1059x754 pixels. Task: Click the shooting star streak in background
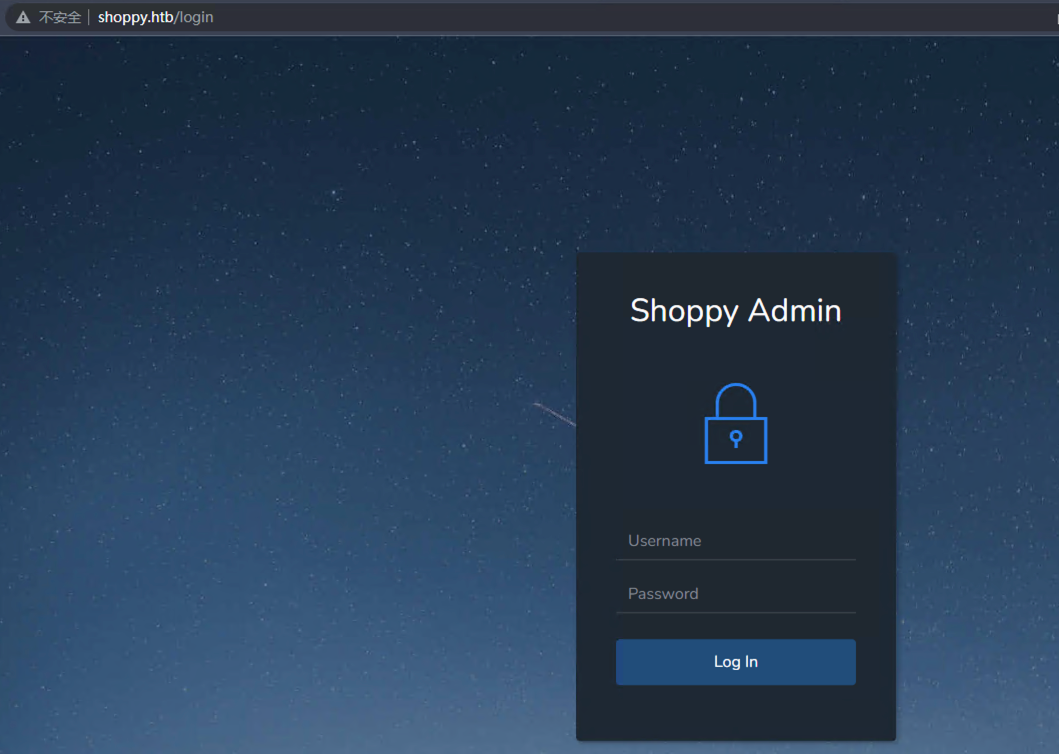[x=554, y=414]
